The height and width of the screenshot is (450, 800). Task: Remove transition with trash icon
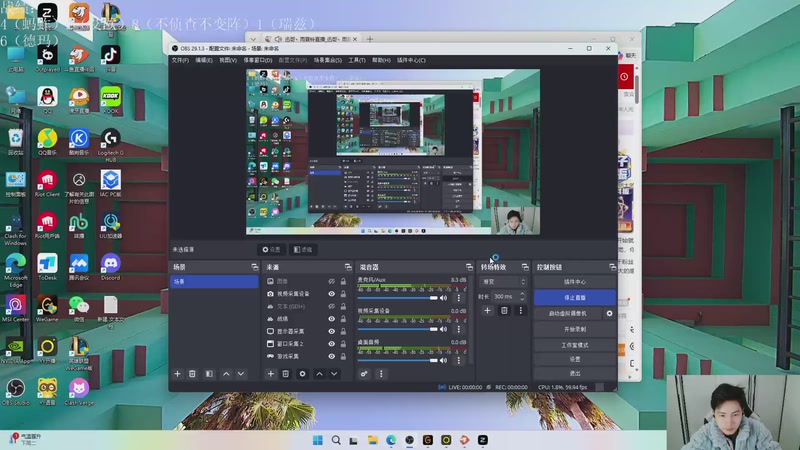(x=504, y=310)
